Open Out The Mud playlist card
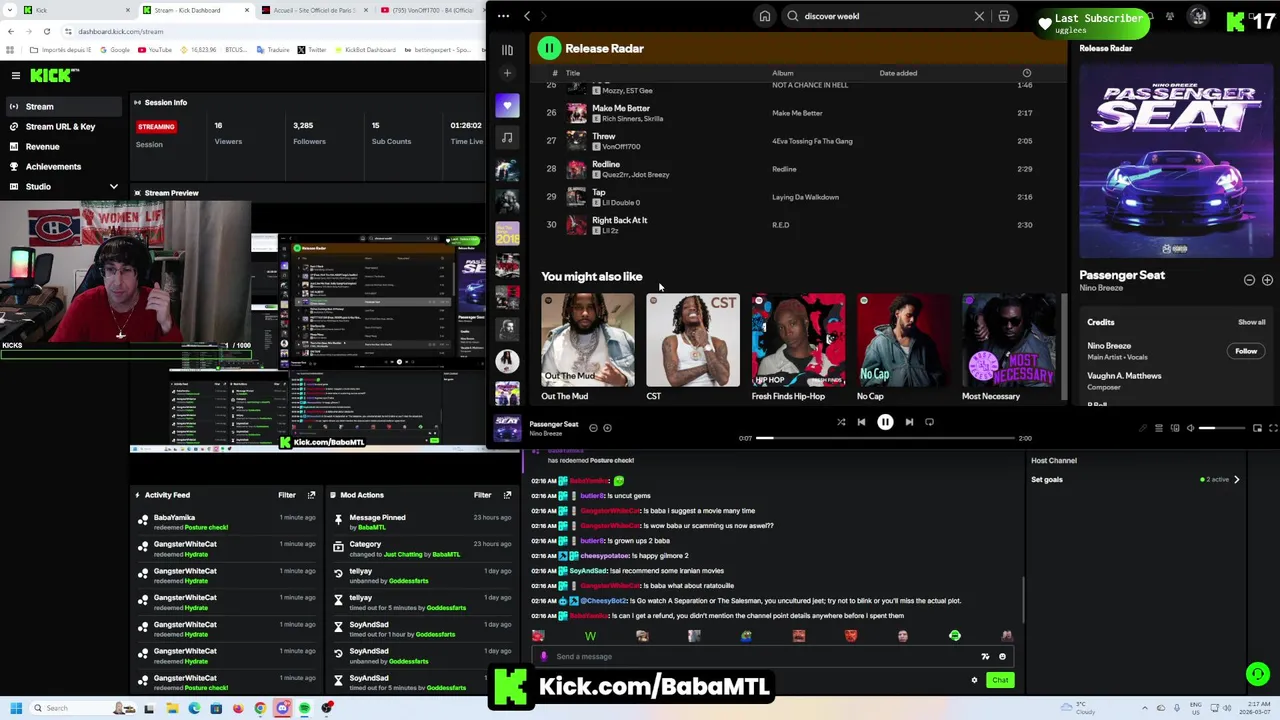 tap(588, 347)
